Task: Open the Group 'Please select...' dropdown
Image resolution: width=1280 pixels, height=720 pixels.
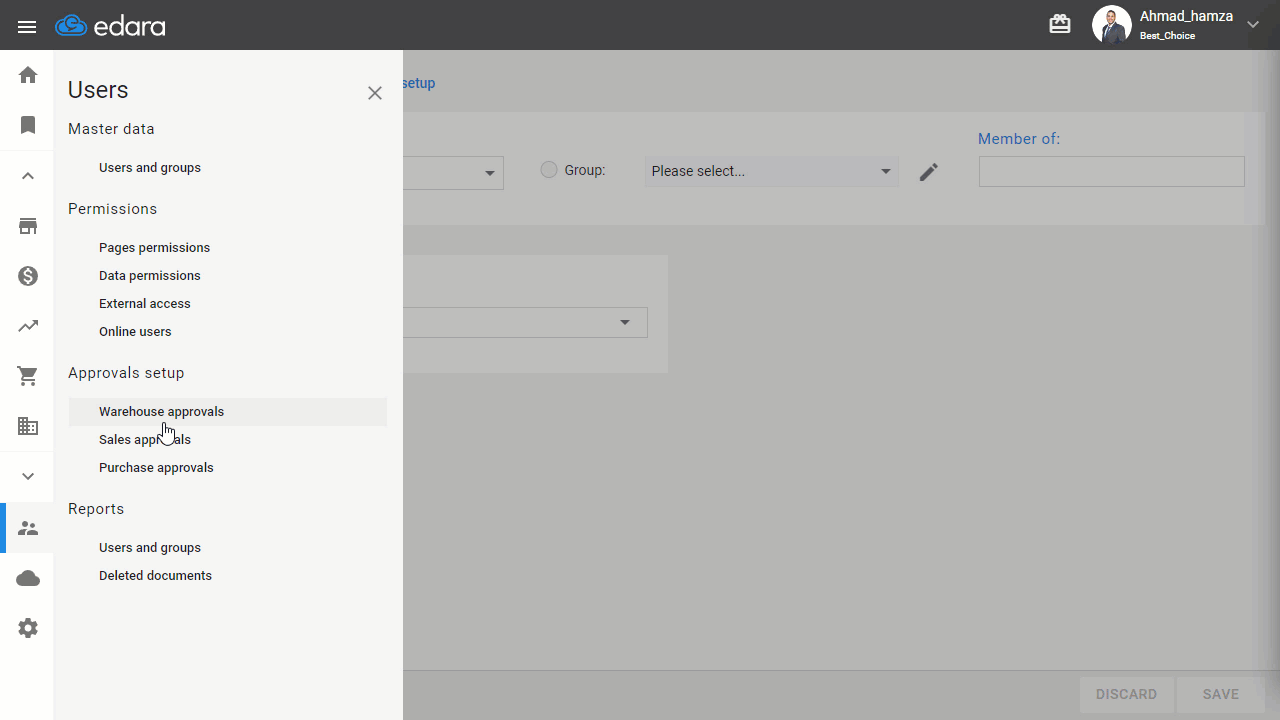Action: (x=771, y=171)
